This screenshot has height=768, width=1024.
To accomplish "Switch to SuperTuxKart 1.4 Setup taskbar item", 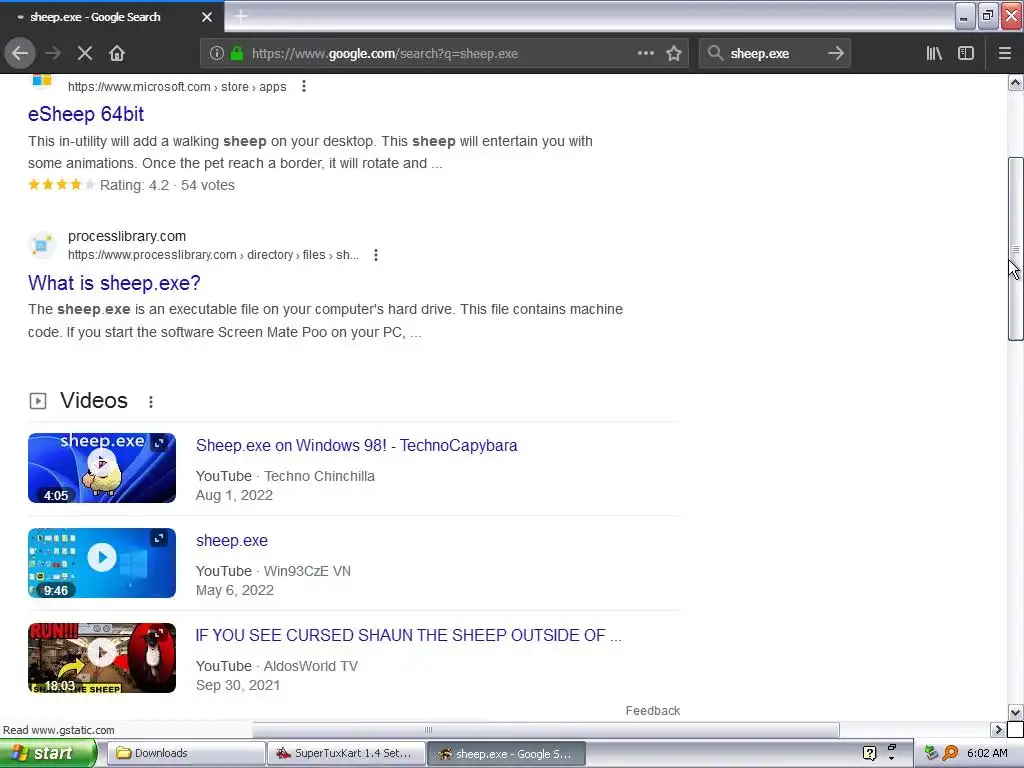I will pos(346,754).
